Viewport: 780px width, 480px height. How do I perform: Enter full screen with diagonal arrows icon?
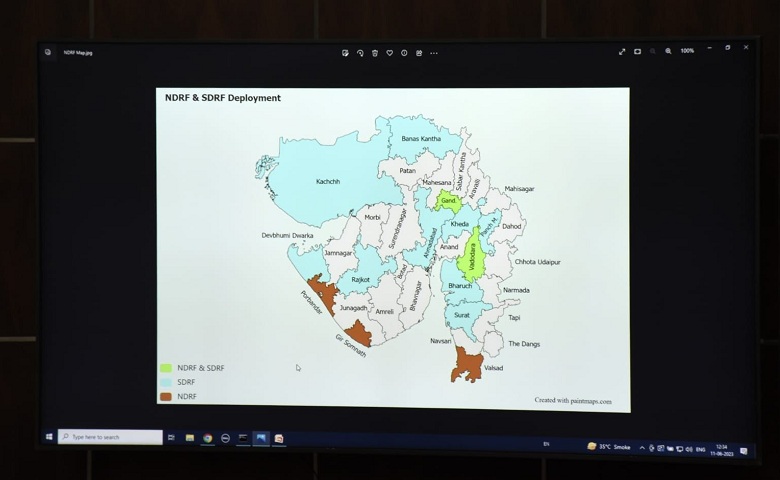622,51
